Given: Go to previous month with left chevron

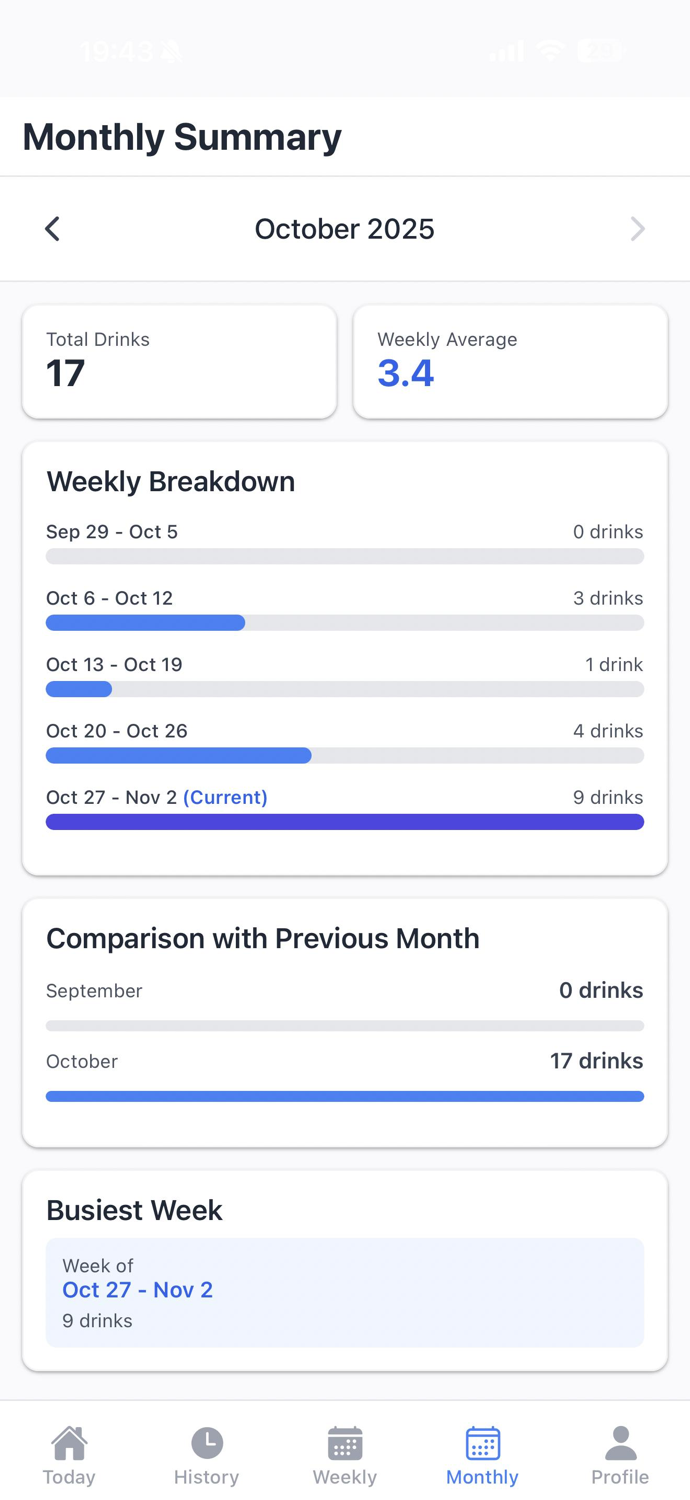Looking at the screenshot, I should [x=51, y=228].
